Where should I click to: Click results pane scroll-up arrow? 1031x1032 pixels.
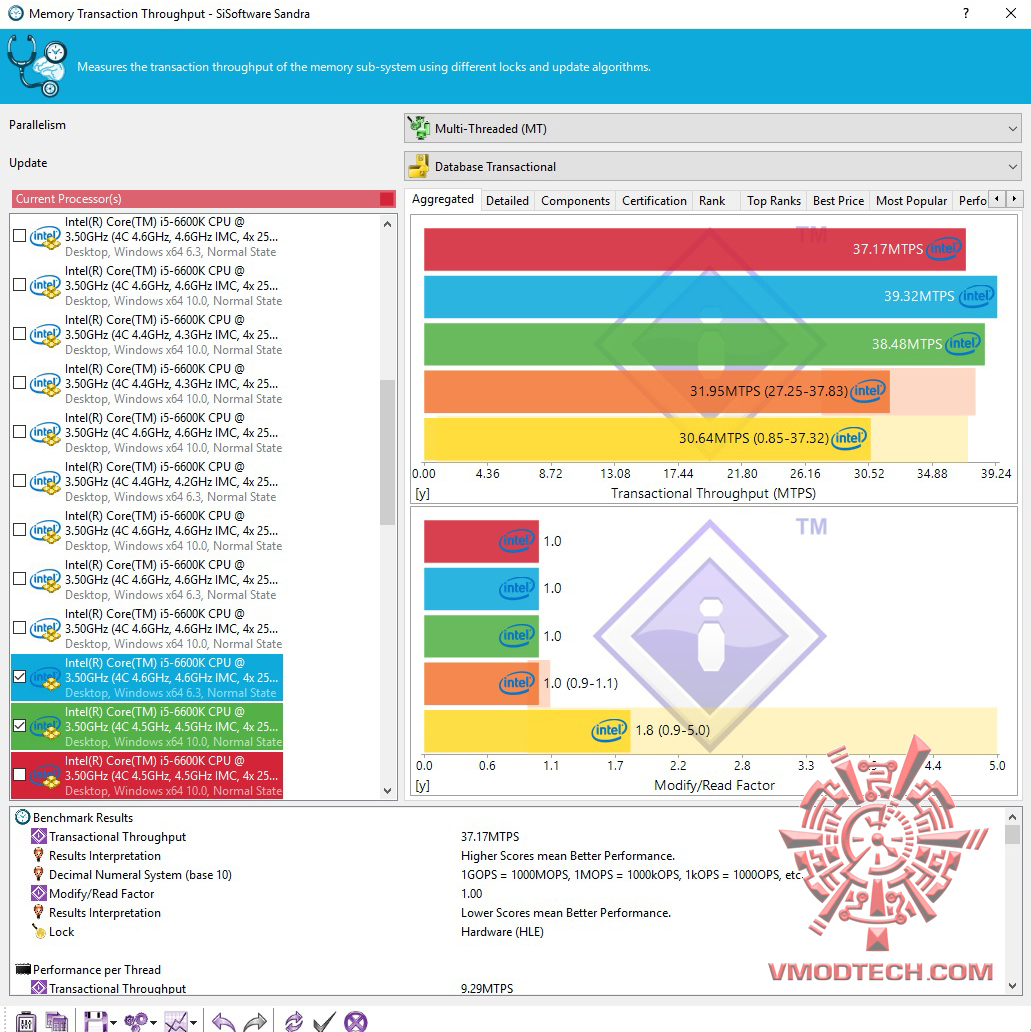(x=1013, y=817)
